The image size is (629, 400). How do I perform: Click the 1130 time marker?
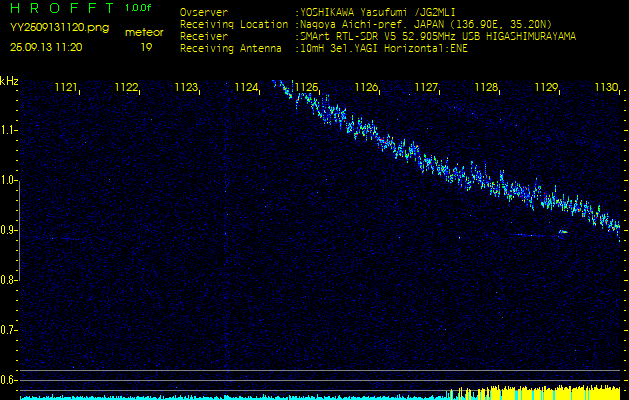pos(606,88)
